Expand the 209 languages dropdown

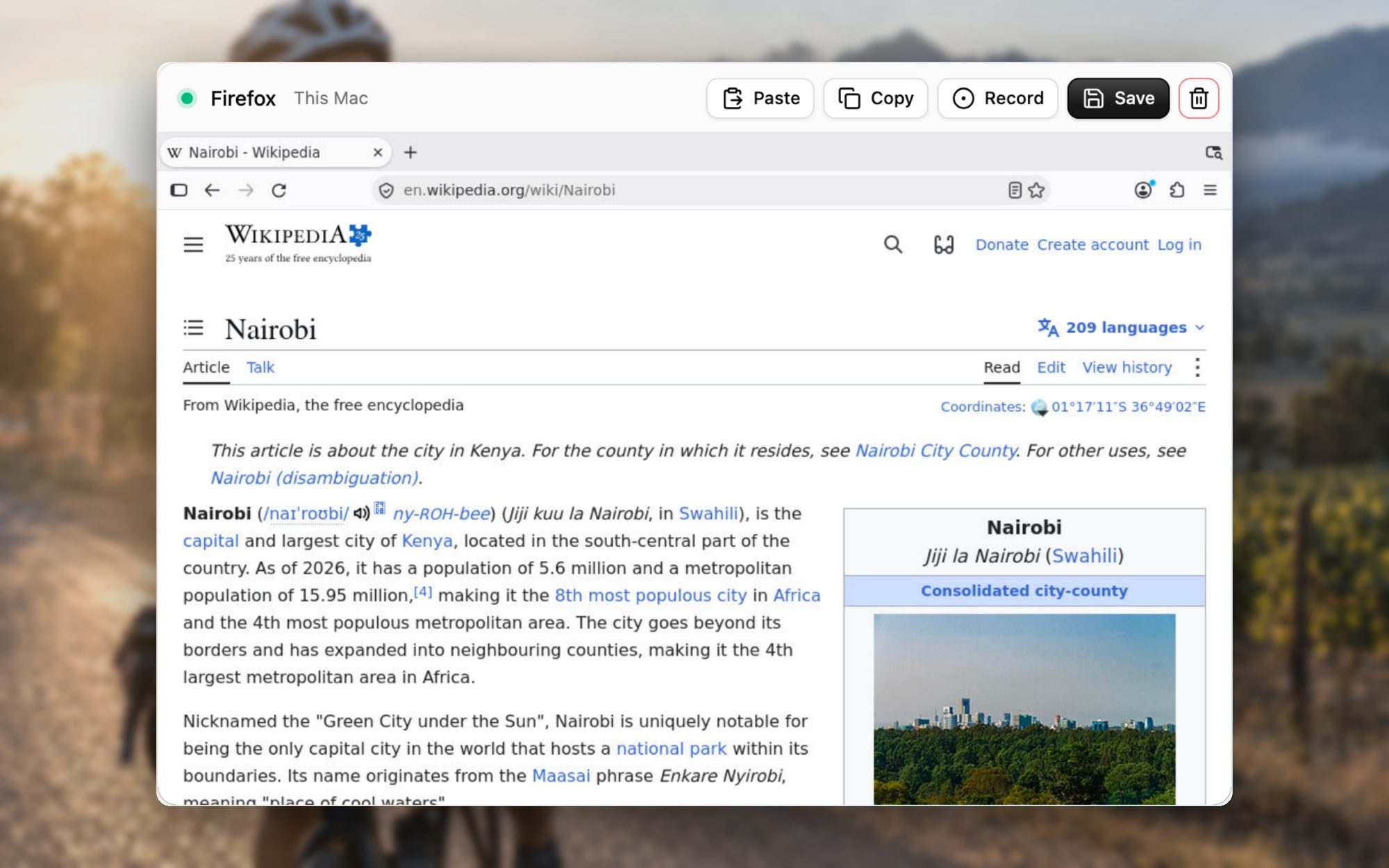[1121, 327]
